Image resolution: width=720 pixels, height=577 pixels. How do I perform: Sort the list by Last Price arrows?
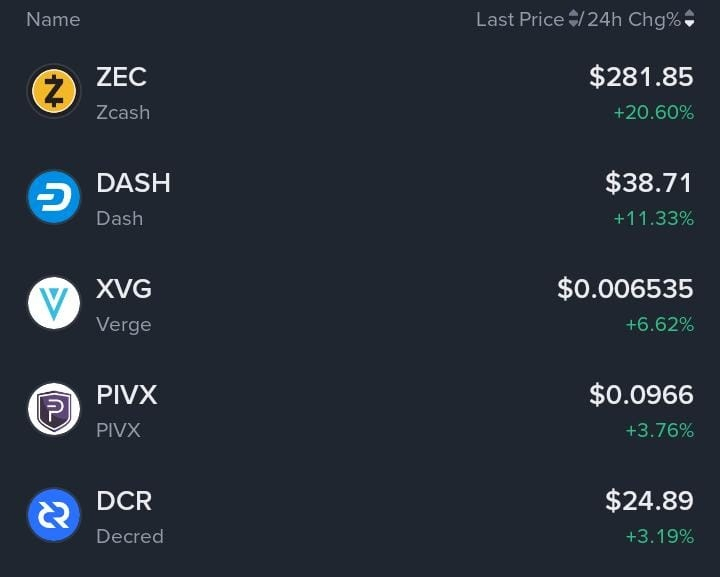pyautogui.click(x=574, y=19)
